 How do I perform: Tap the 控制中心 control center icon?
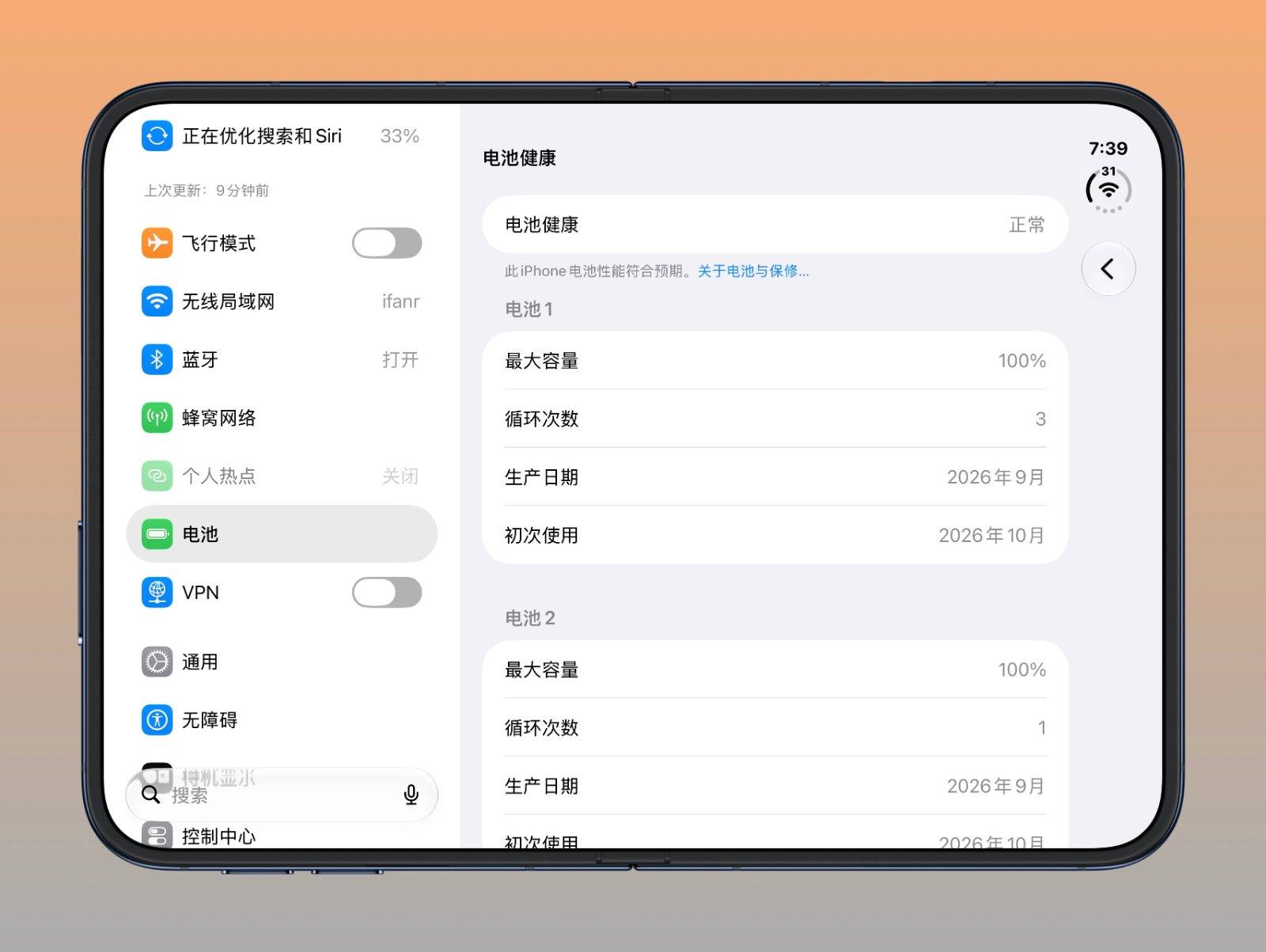click(157, 835)
